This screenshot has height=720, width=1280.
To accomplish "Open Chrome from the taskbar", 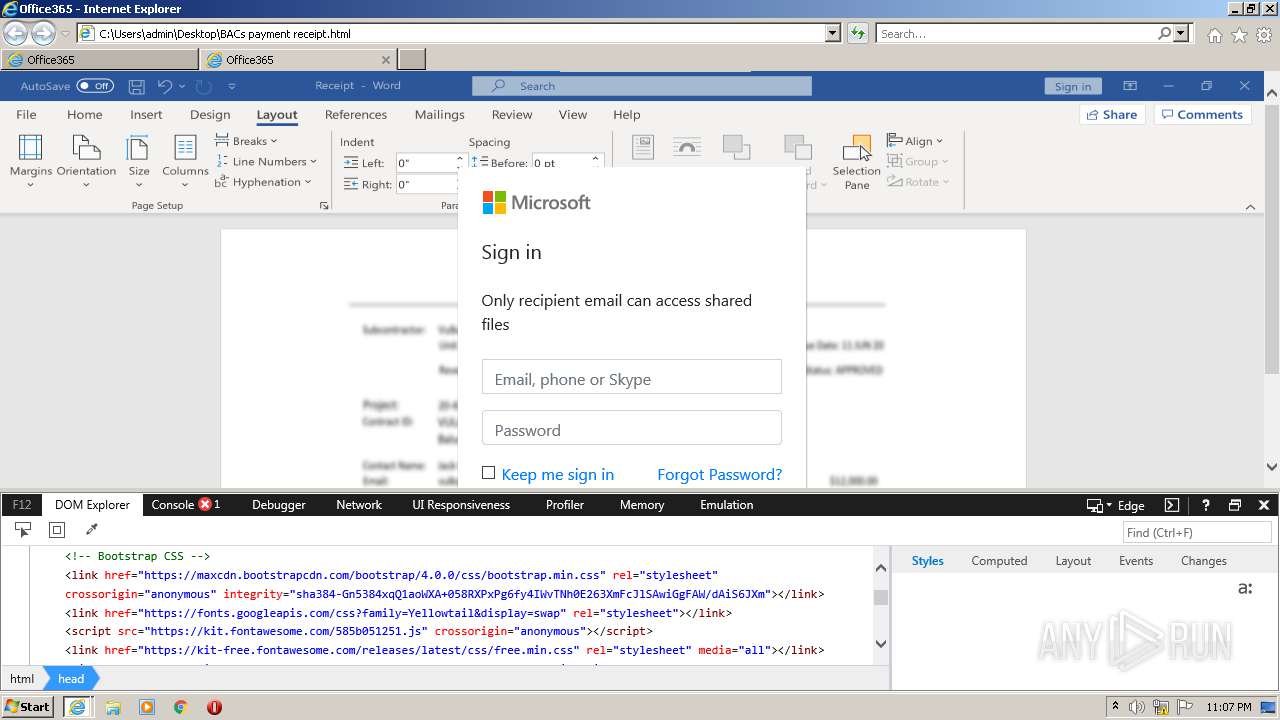I will [x=180, y=707].
